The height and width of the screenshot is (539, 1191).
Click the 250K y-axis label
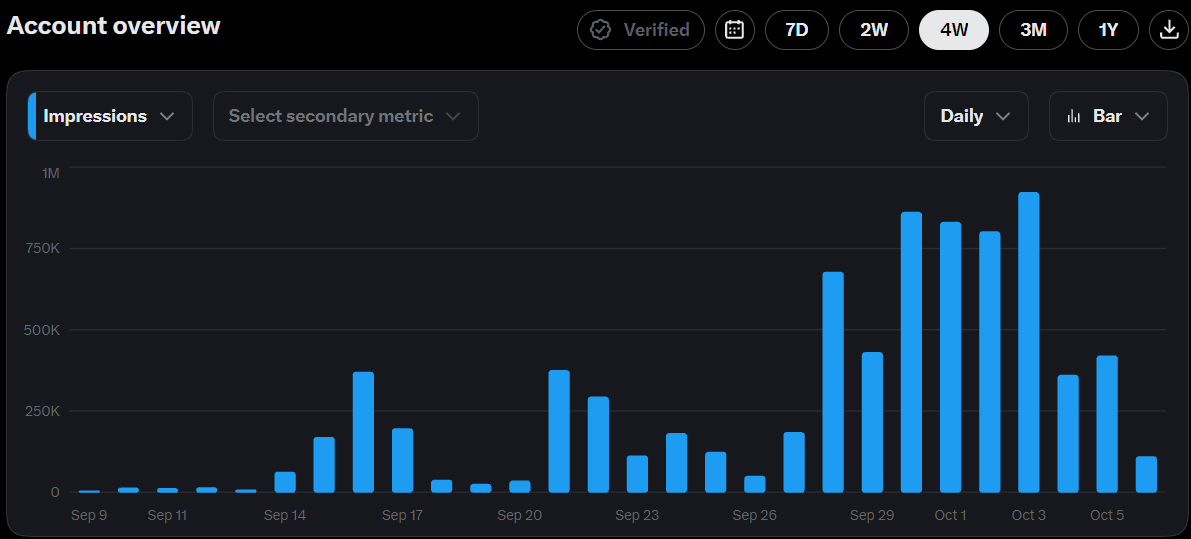(x=45, y=411)
